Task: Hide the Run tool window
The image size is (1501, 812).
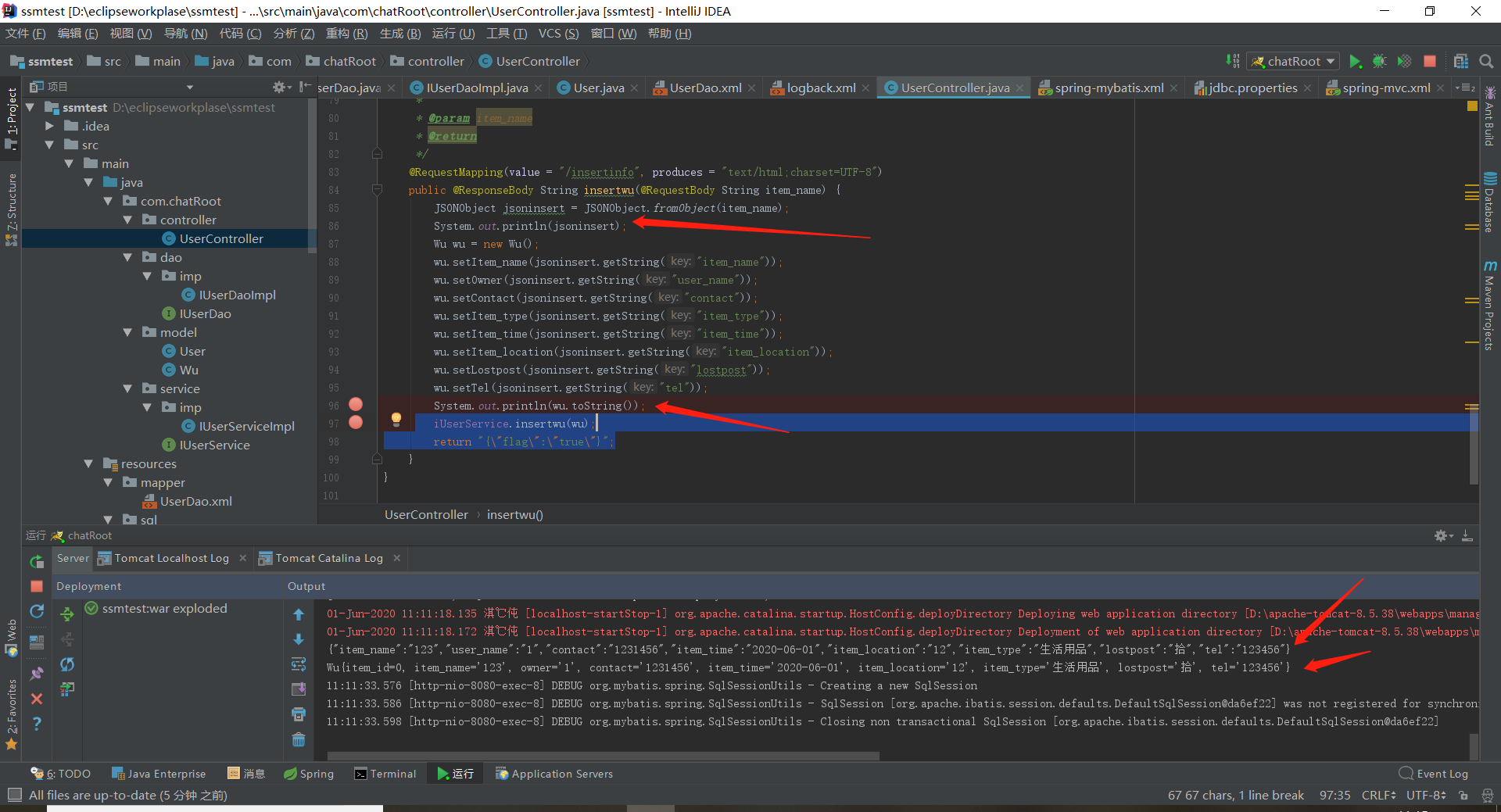Action: pos(1467,535)
